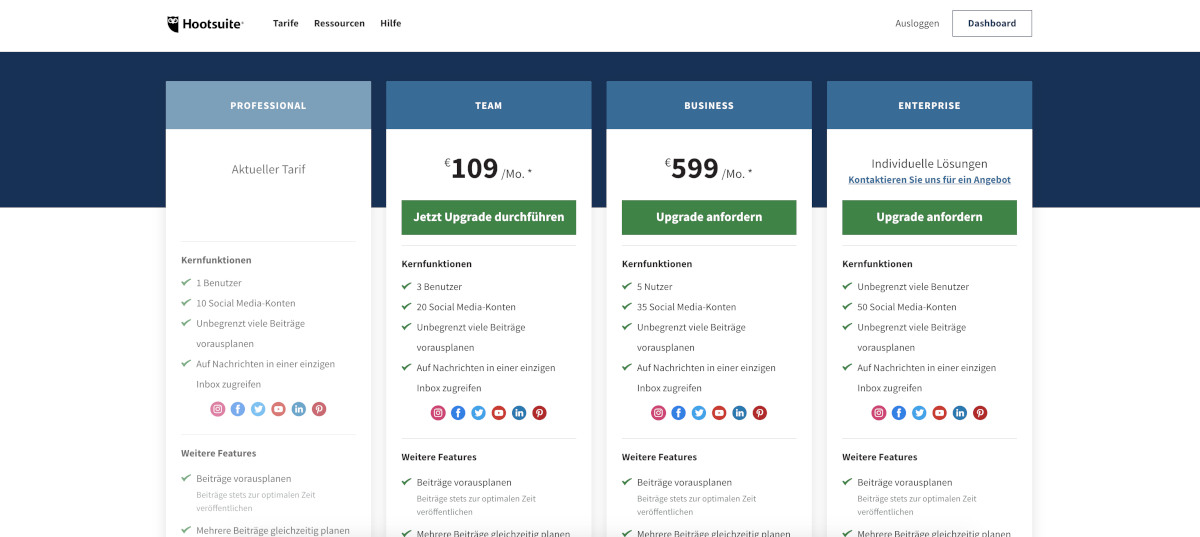Viewport: 1200px width, 537px height.
Task: Click Facebook icon in Professional plan
Action: pos(238,409)
